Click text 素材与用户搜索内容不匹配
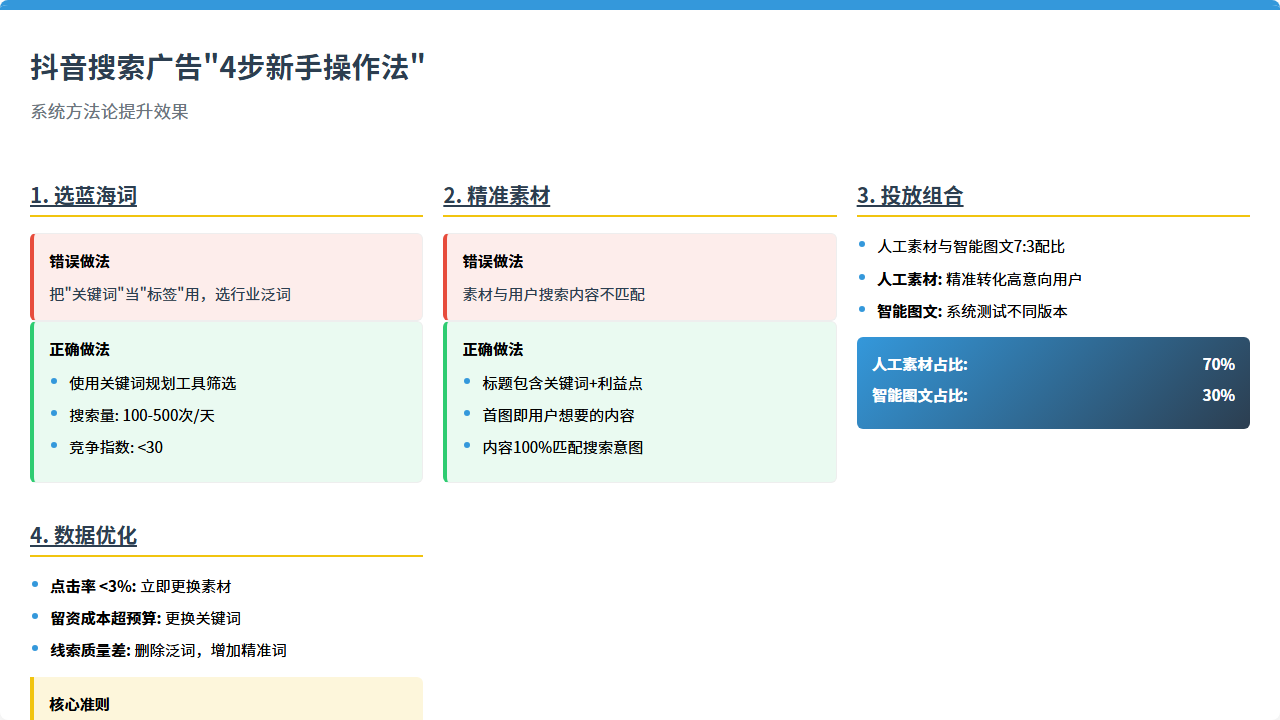The width and height of the screenshot is (1280, 720). click(554, 295)
